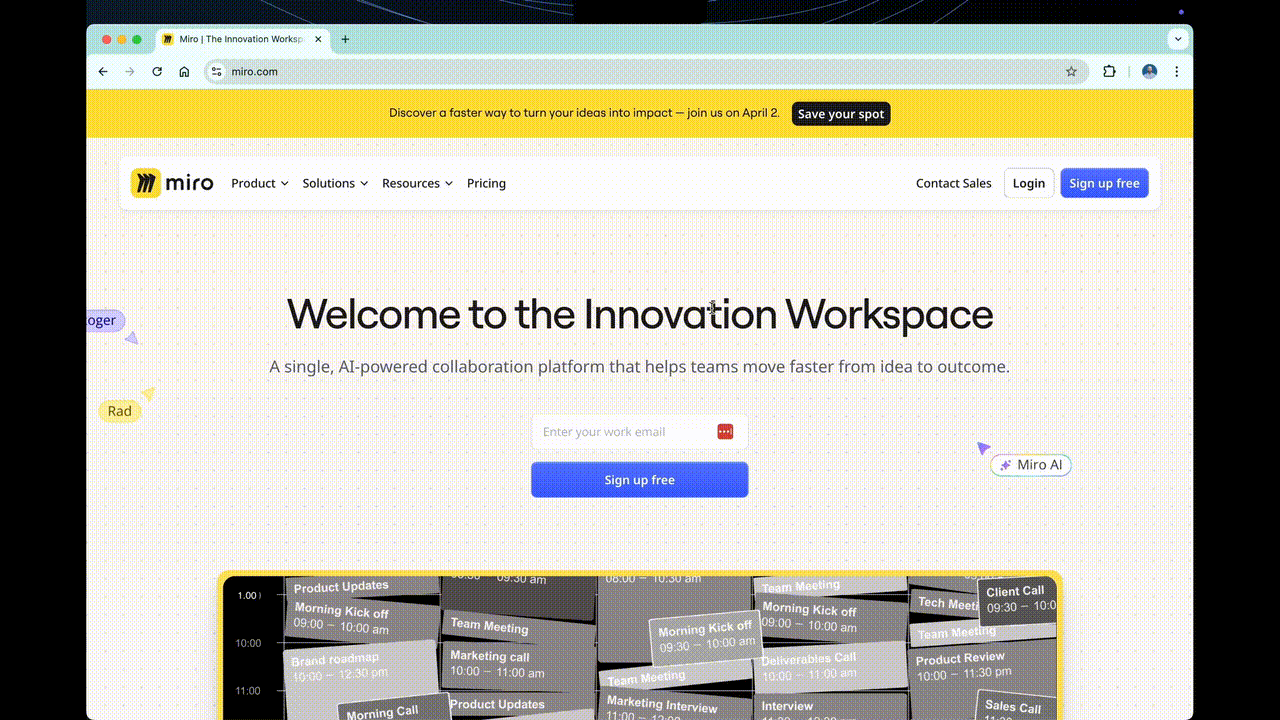Open the Chrome three-dot menu
The height and width of the screenshot is (720, 1280).
click(1177, 72)
